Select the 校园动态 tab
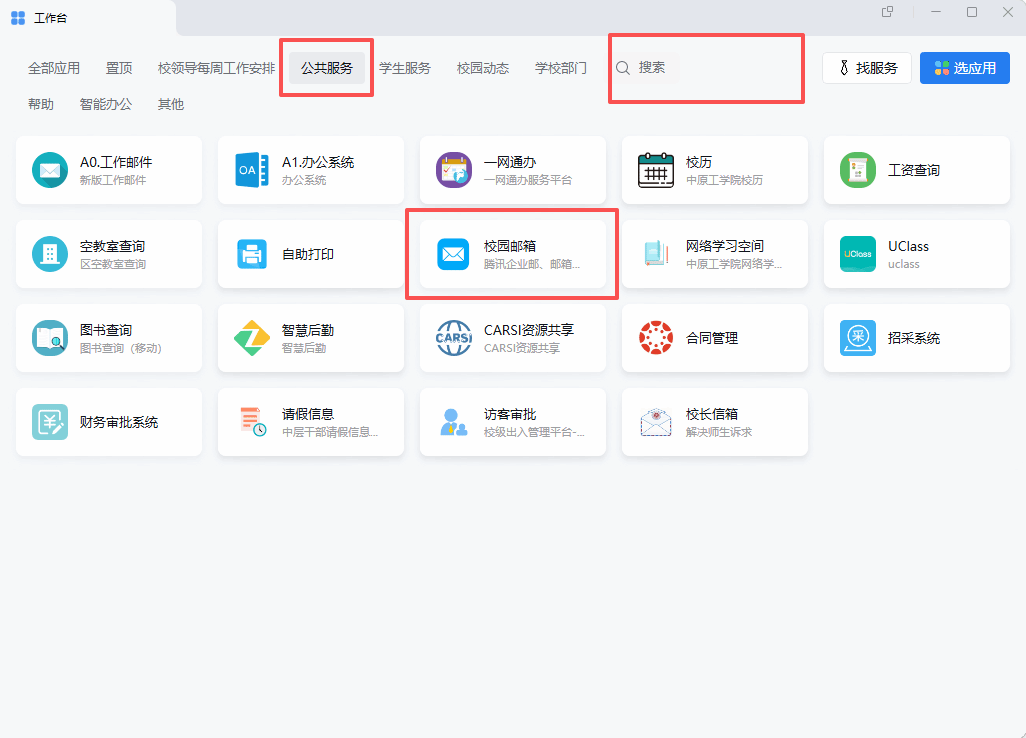Image resolution: width=1026 pixels, height=738 pixels. (483, 68)
